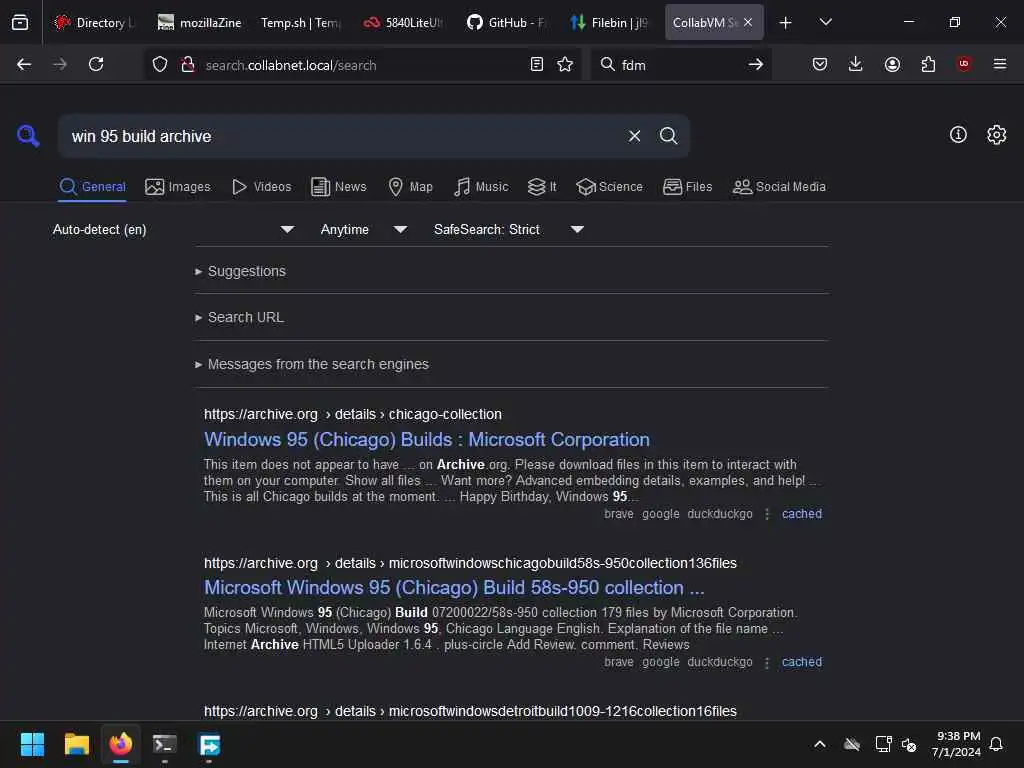Switch to 5840LiteUI tab
The width and height of the screenshot is (1024, 768).
click(403, 22)
